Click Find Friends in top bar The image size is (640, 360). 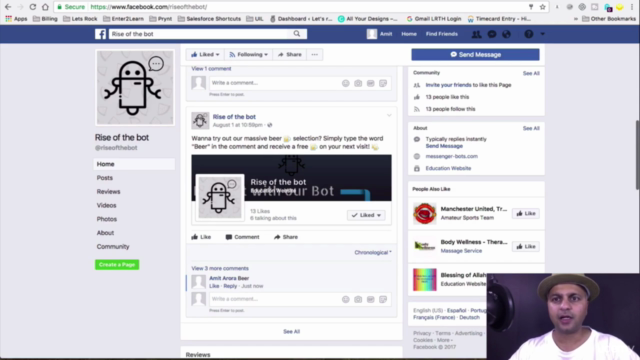442,34
